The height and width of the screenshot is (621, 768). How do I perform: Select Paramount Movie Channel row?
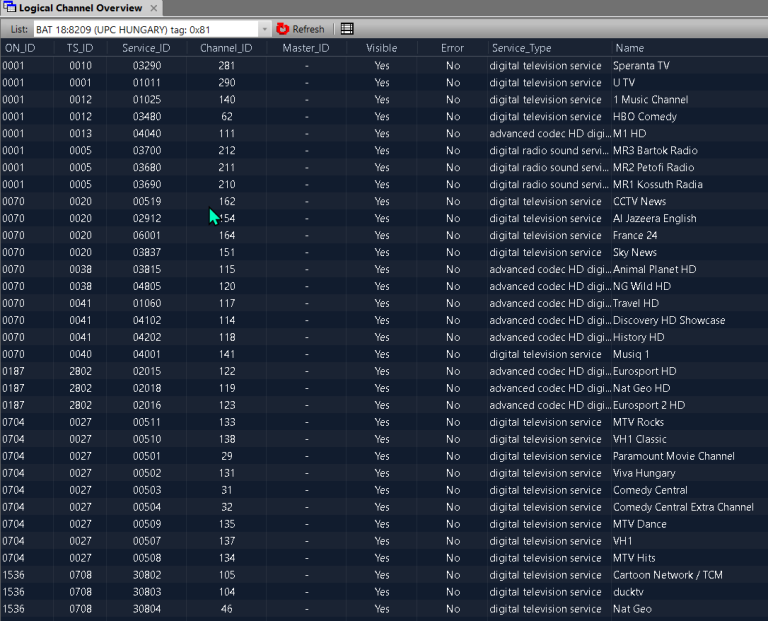[x=384, y=456]
